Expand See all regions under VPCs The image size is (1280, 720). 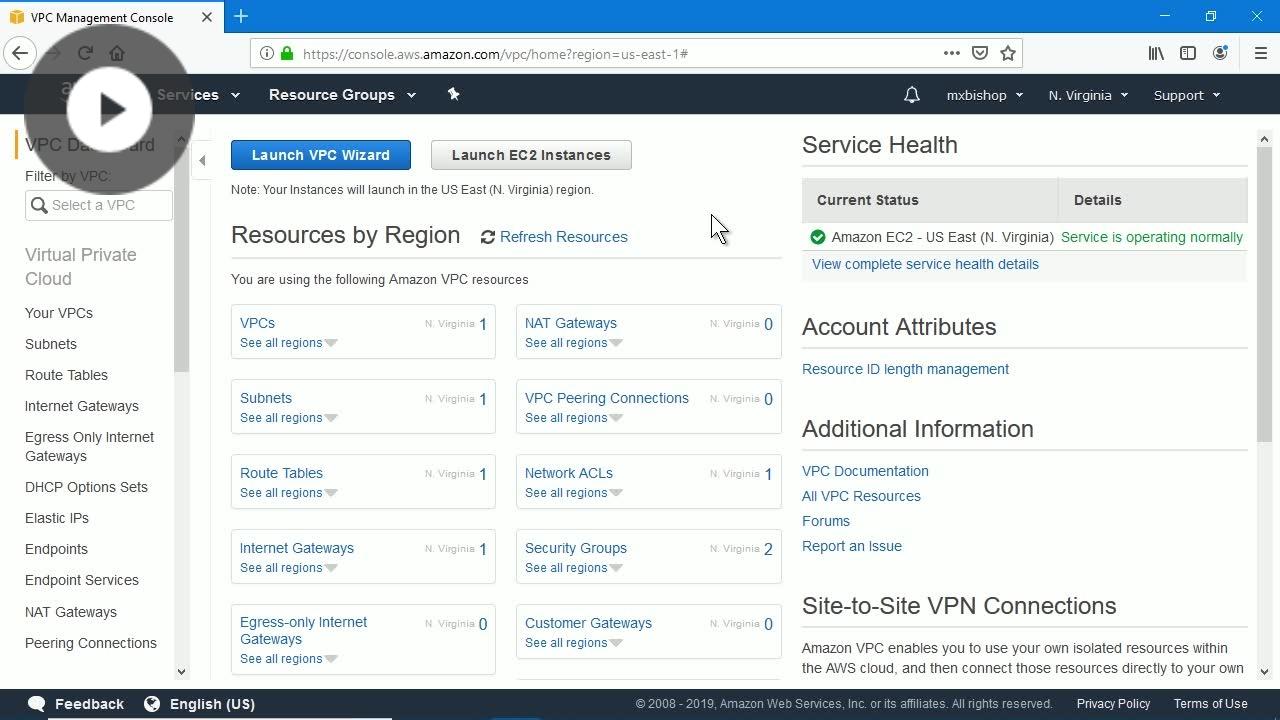click(x=288, y=343)
